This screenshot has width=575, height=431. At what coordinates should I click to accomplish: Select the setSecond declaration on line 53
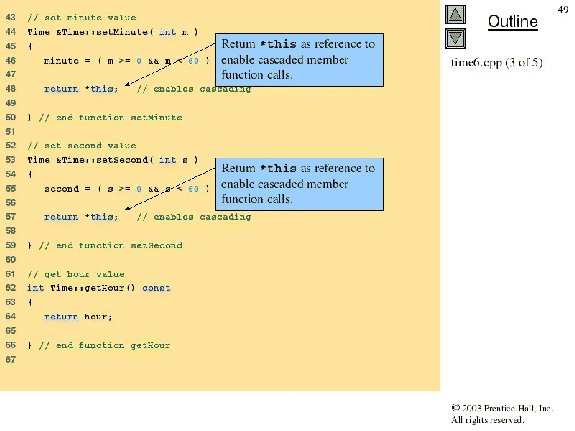pos(113,160)
